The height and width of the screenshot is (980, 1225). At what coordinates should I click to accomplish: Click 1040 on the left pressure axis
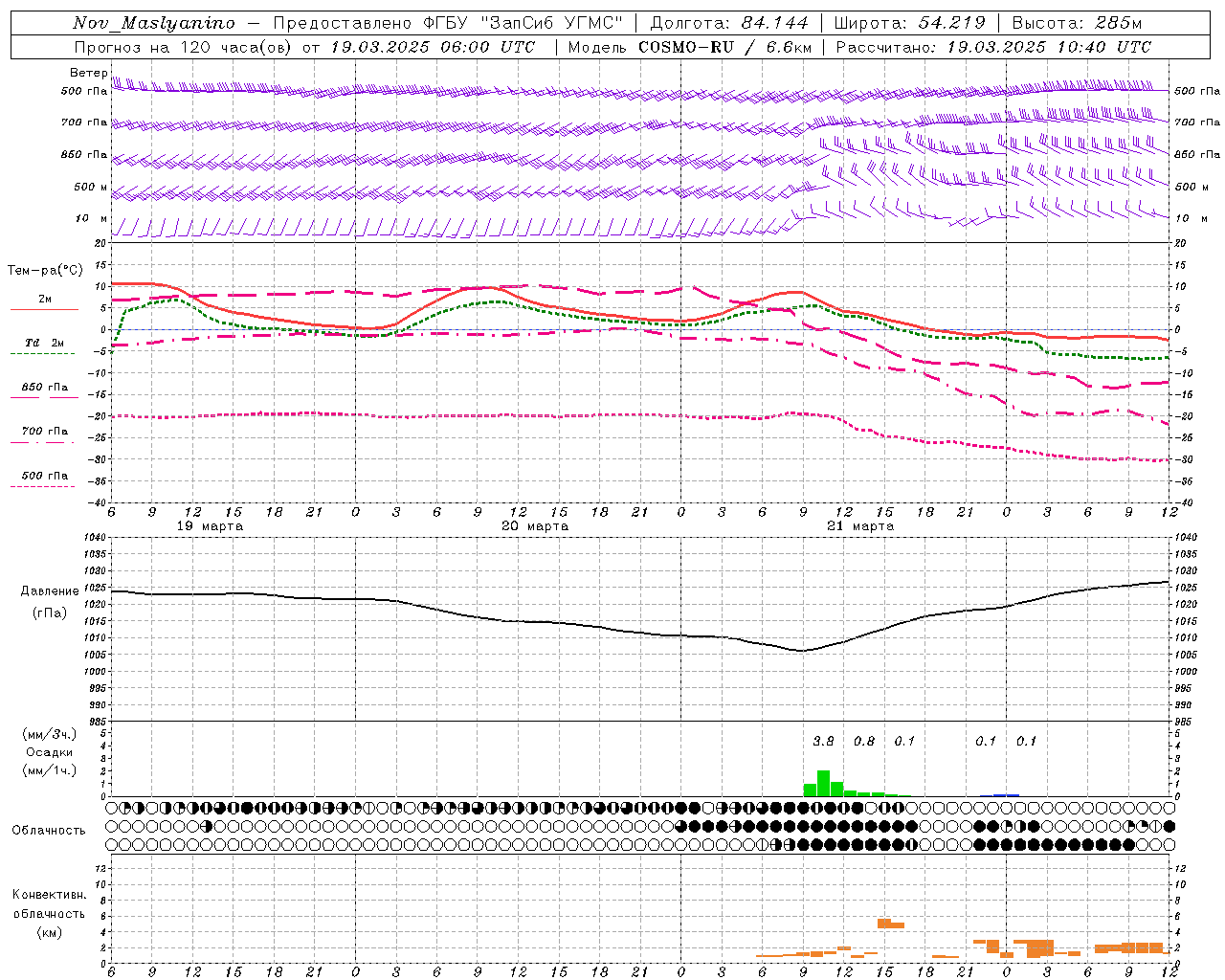96,538
